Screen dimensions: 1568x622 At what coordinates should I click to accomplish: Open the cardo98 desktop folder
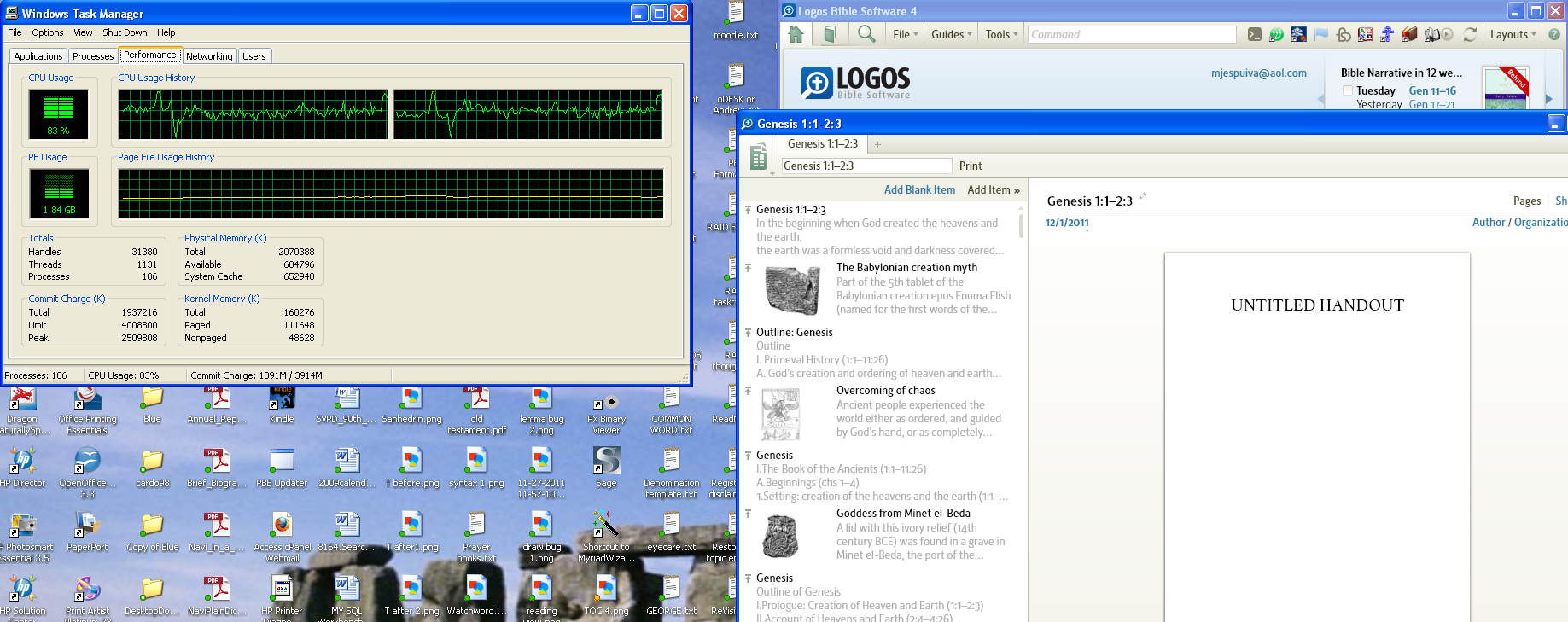[152, 468]
